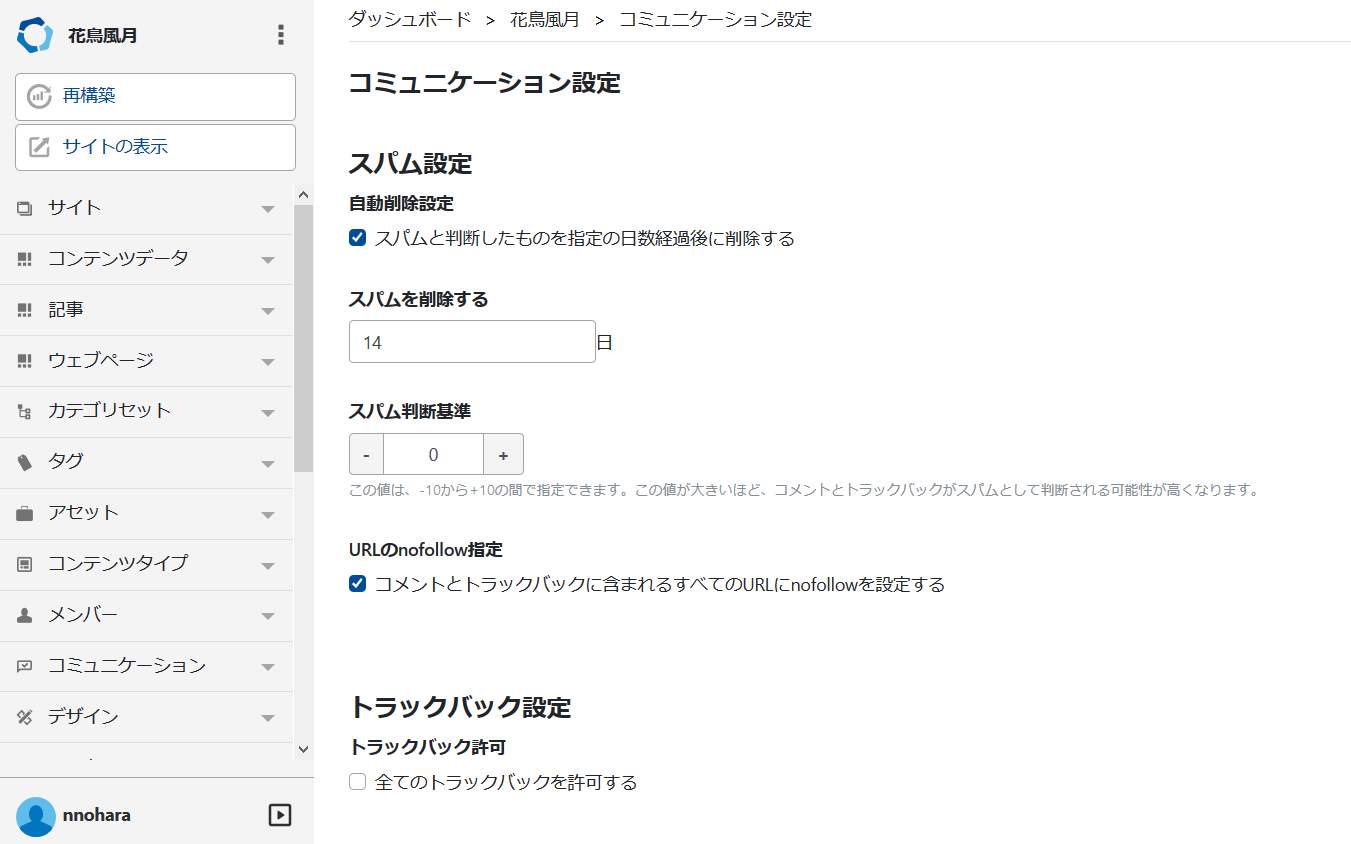Decrease spam threshold with minus button
1351x844 pixels.
tap(366, 454)
